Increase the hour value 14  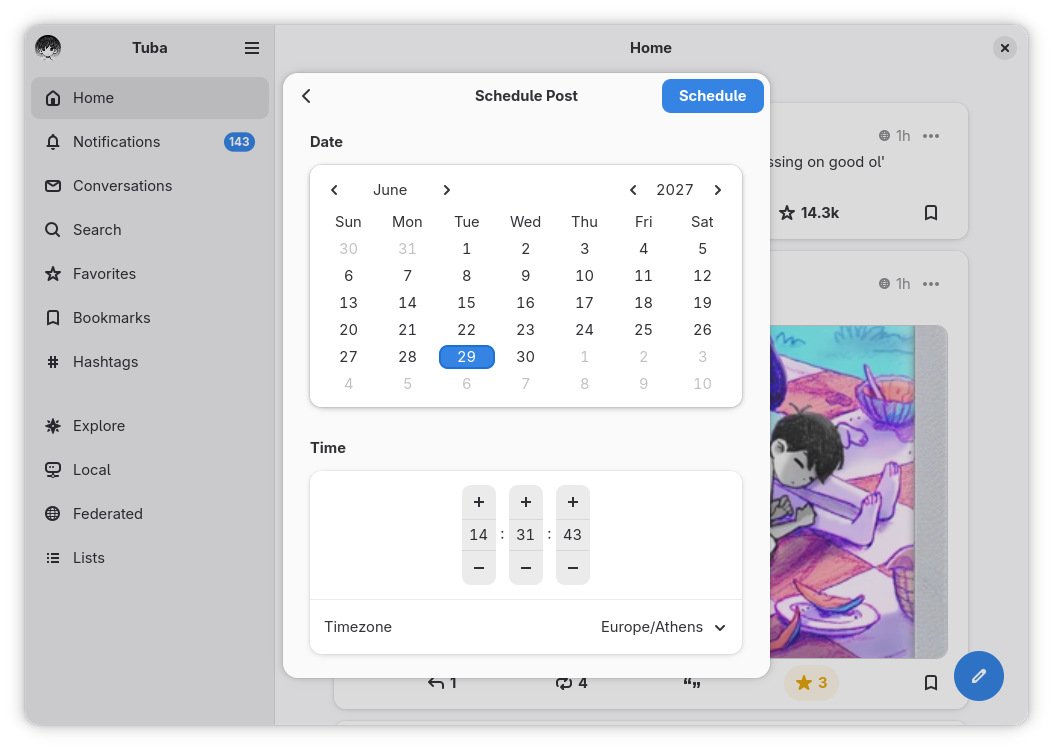pos(479,502)
